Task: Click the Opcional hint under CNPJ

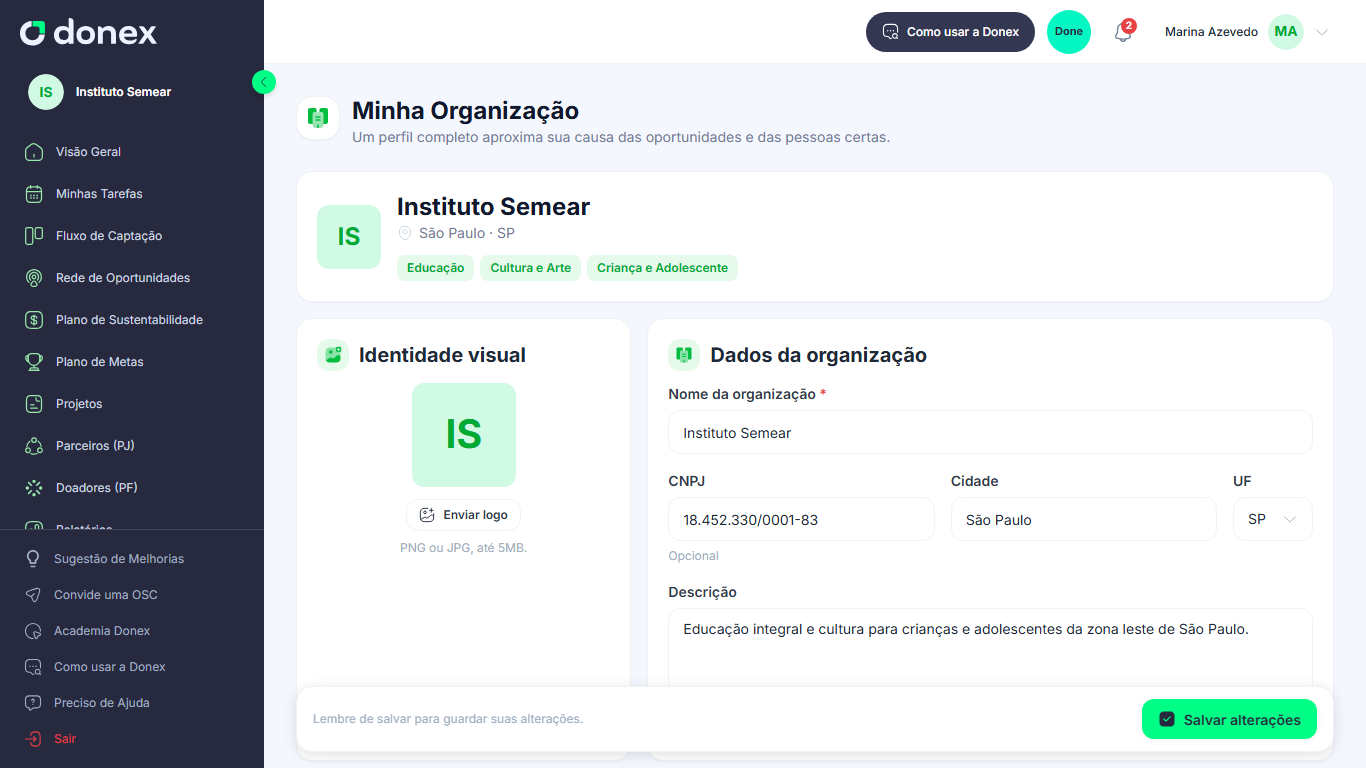Action: [693, 556]
